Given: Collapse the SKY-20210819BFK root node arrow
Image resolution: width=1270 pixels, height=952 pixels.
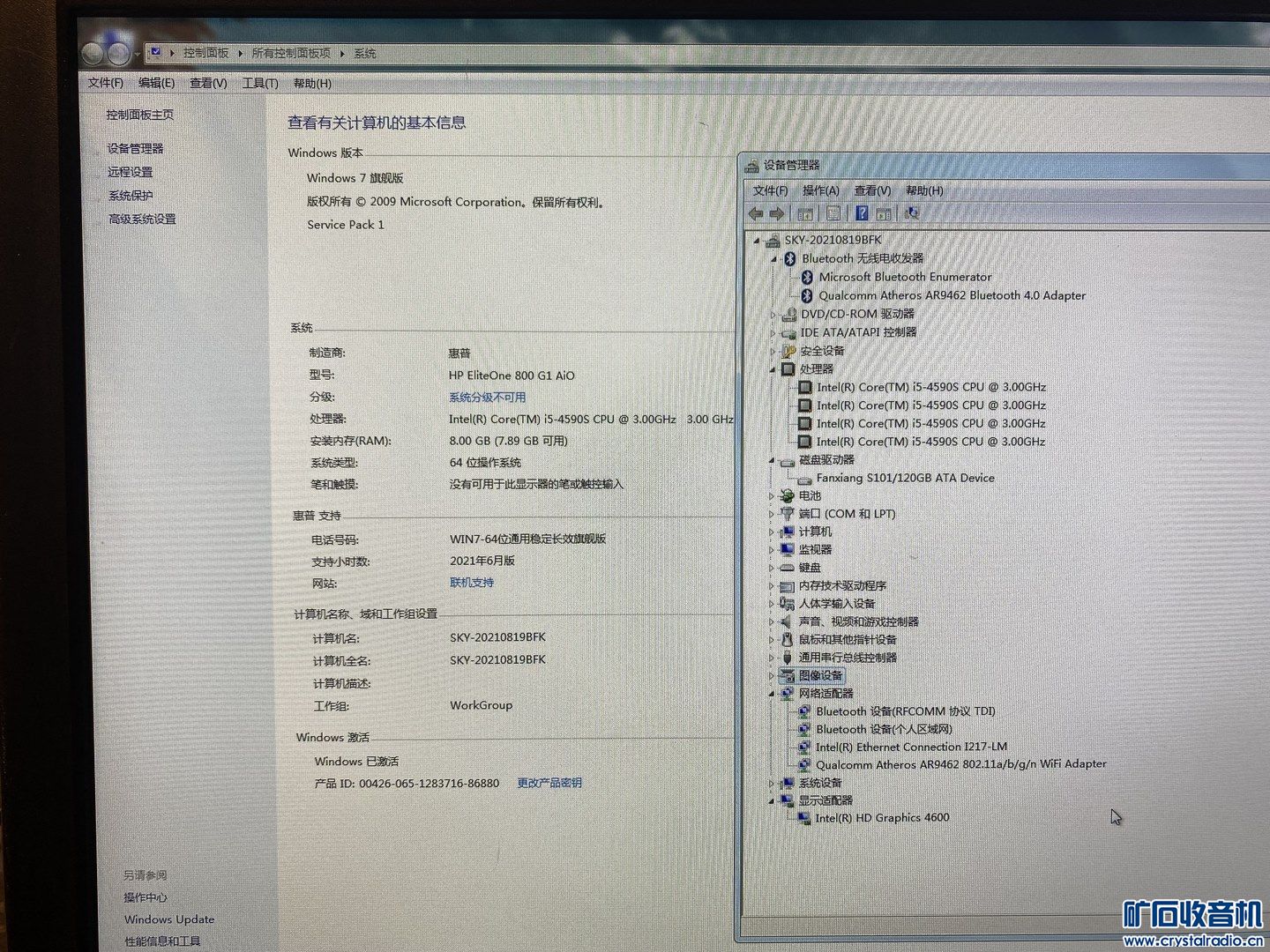Looking at the screenshot, I should pyautogui.click(x=756, y=240).
